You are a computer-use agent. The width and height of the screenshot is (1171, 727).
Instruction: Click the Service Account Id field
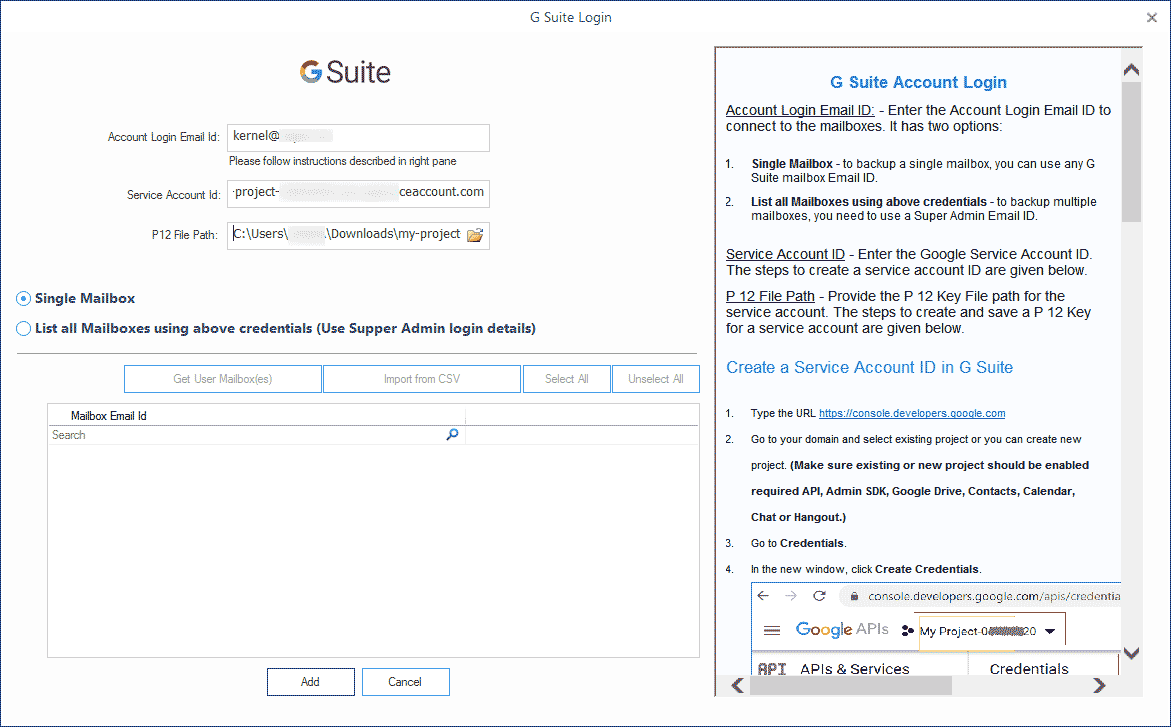(x=358, y=194)
